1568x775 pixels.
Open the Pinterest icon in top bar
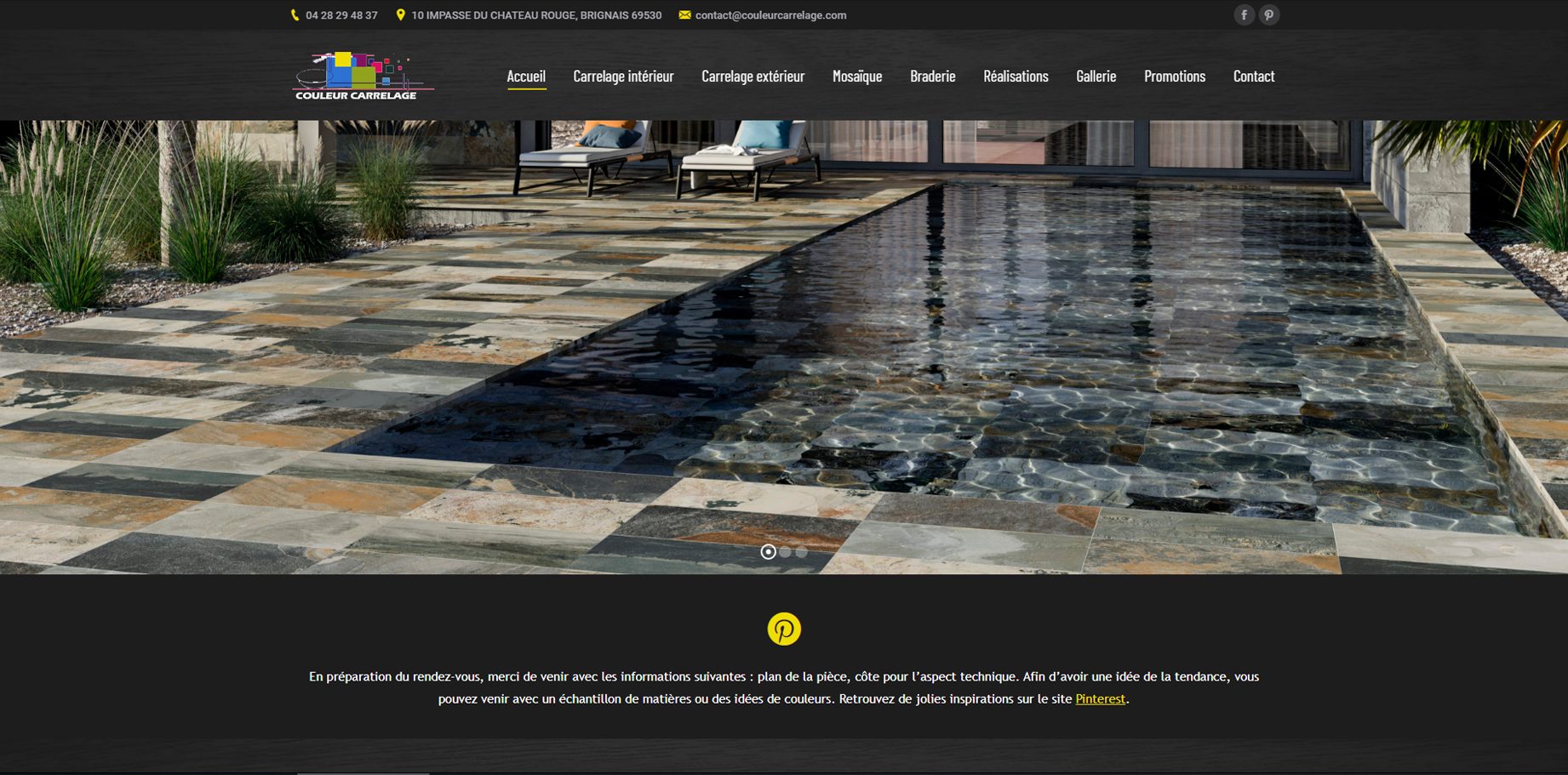[x=1268, y=15]
